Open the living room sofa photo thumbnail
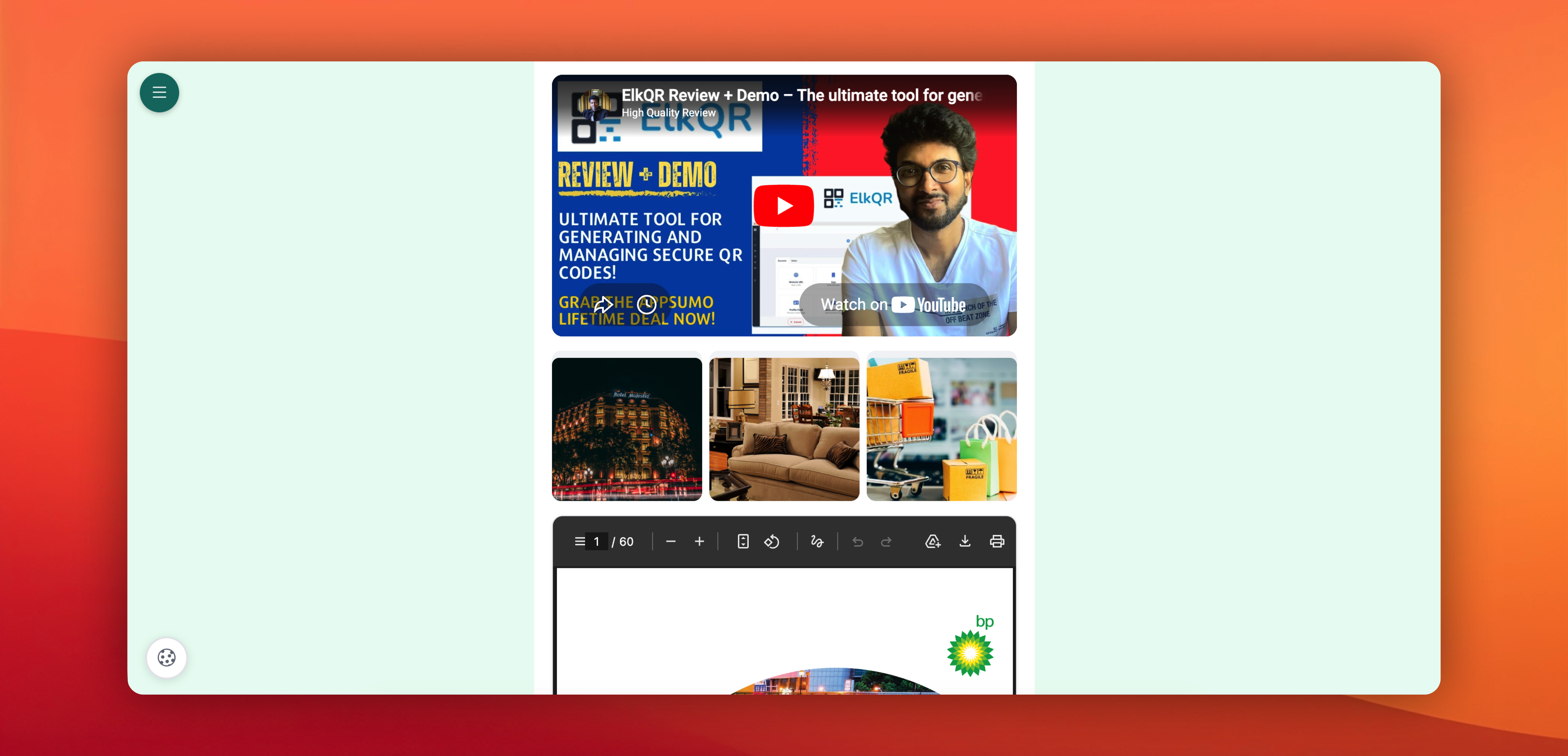 click(784, 429)
